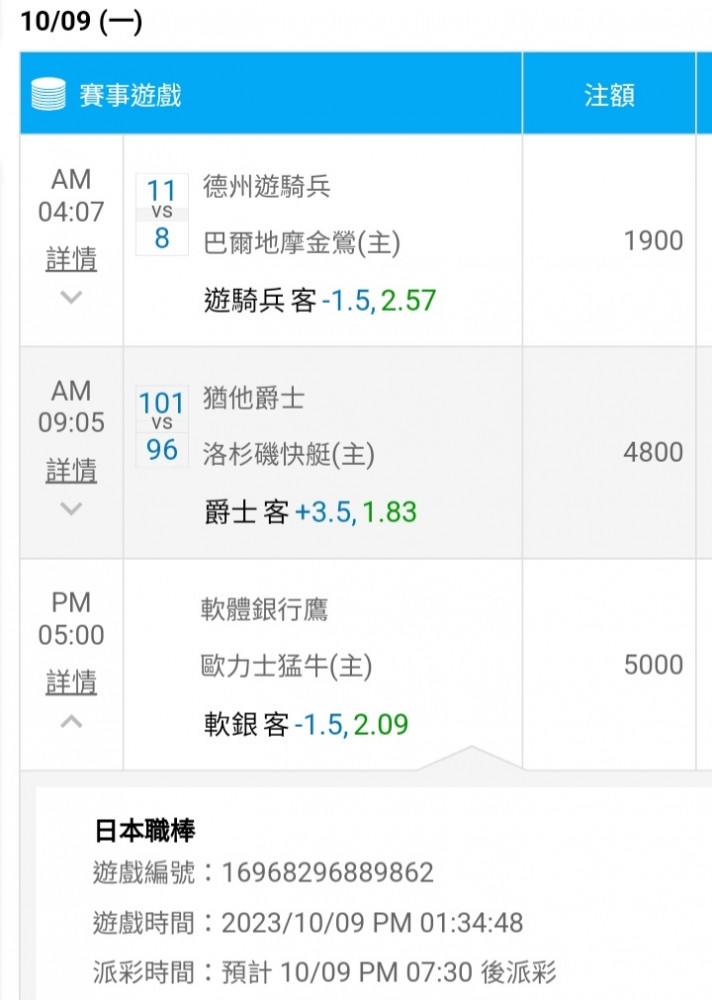
Task: Expand details chevron under AM 04:07
Action: tap(71, 297)
